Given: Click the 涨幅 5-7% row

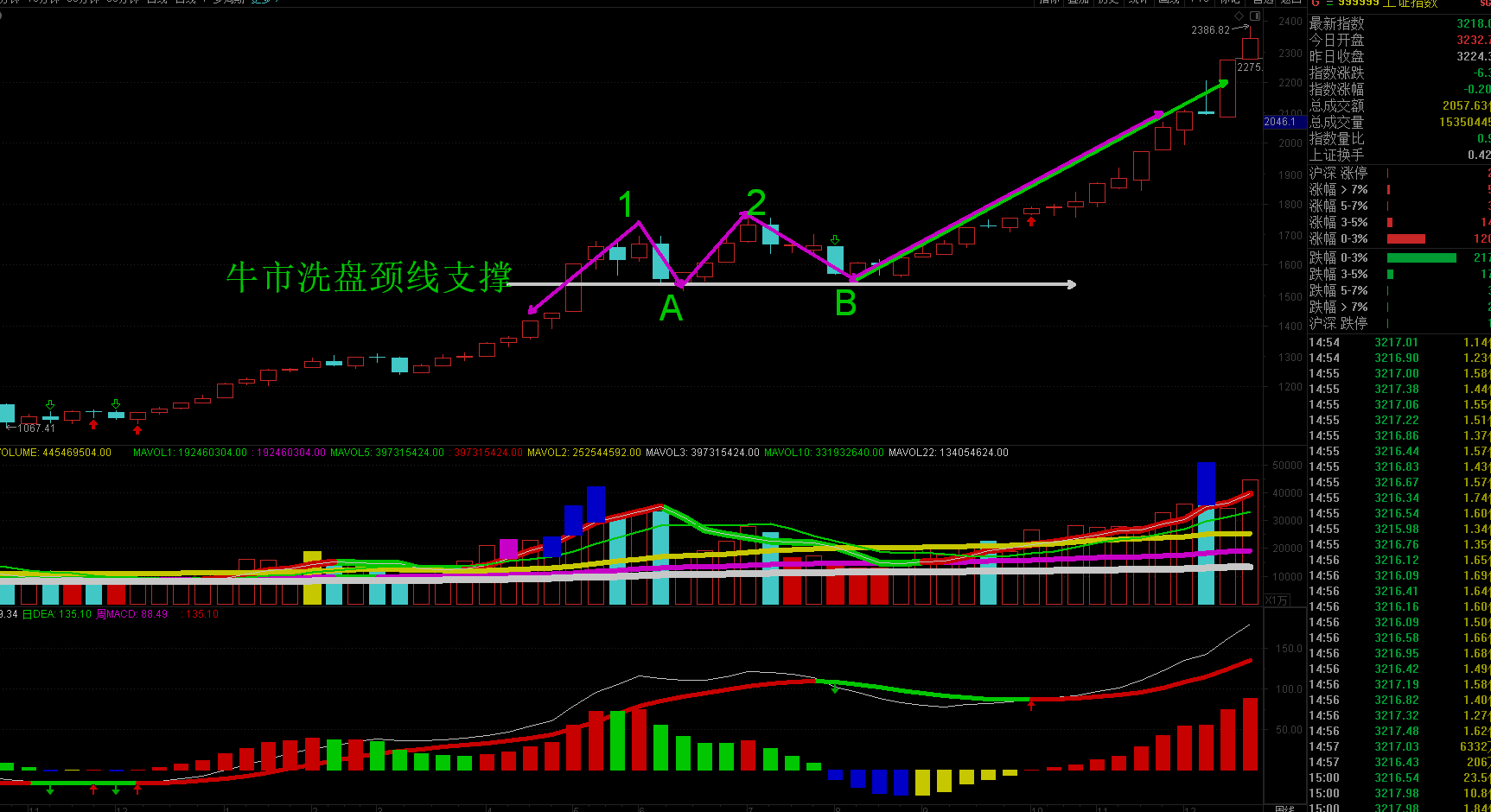Looking at the screenshot, I should coord(1399,206).
